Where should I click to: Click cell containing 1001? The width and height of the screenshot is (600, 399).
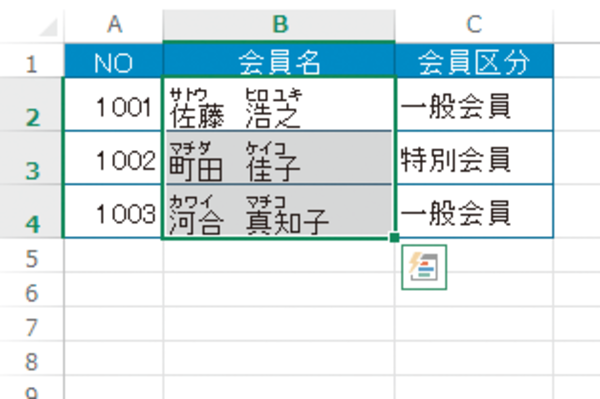pyautogui.click(x=114, y=104)
